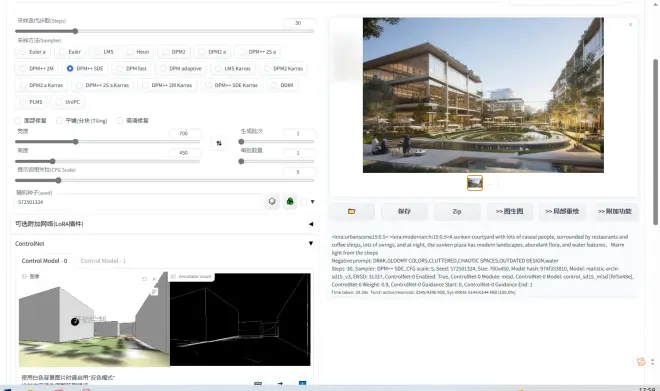This screenshot has height=391, width=660.
Task: Select the PLMS sampler
Action: coord(31,102)
